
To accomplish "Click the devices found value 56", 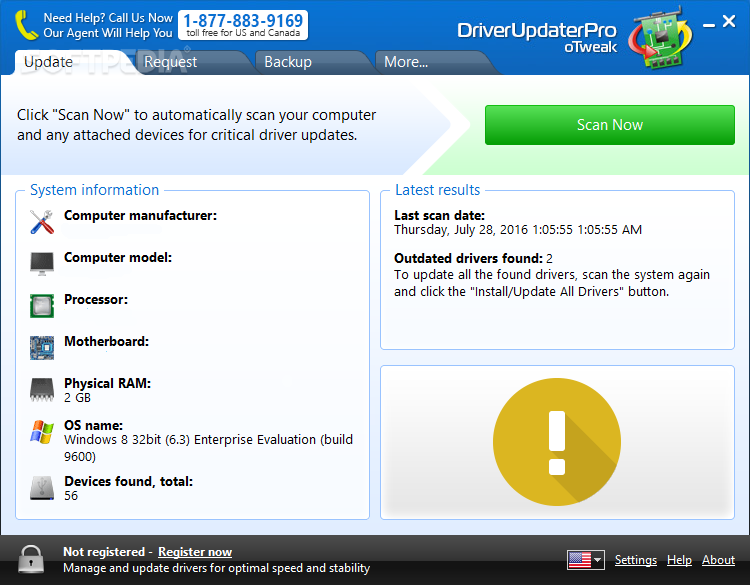I will (71, 496).
